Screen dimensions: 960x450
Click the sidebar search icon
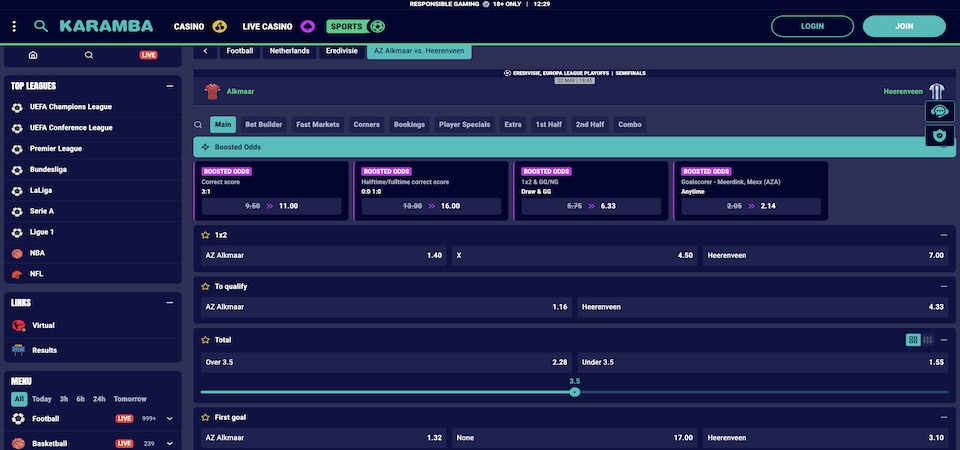[x=89, y=55]
